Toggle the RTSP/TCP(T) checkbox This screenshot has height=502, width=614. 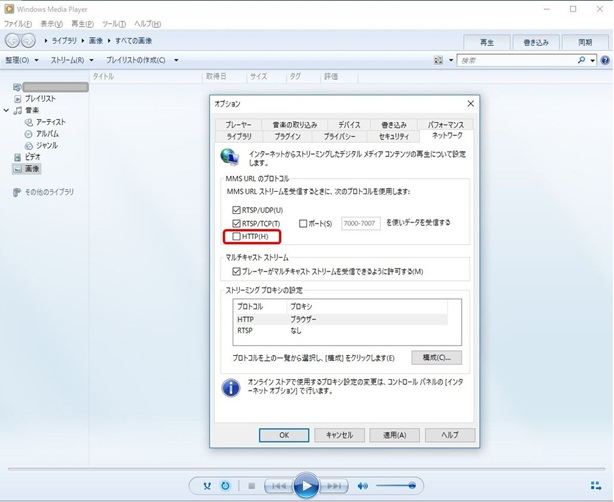tap(236, 224)
